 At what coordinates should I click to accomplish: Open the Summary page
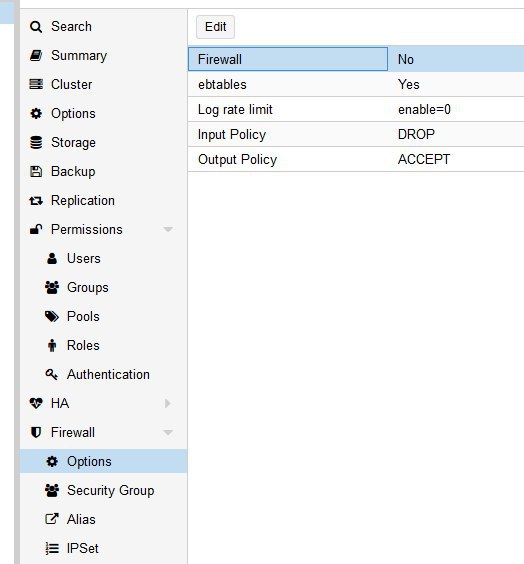(x=104, y=55)
